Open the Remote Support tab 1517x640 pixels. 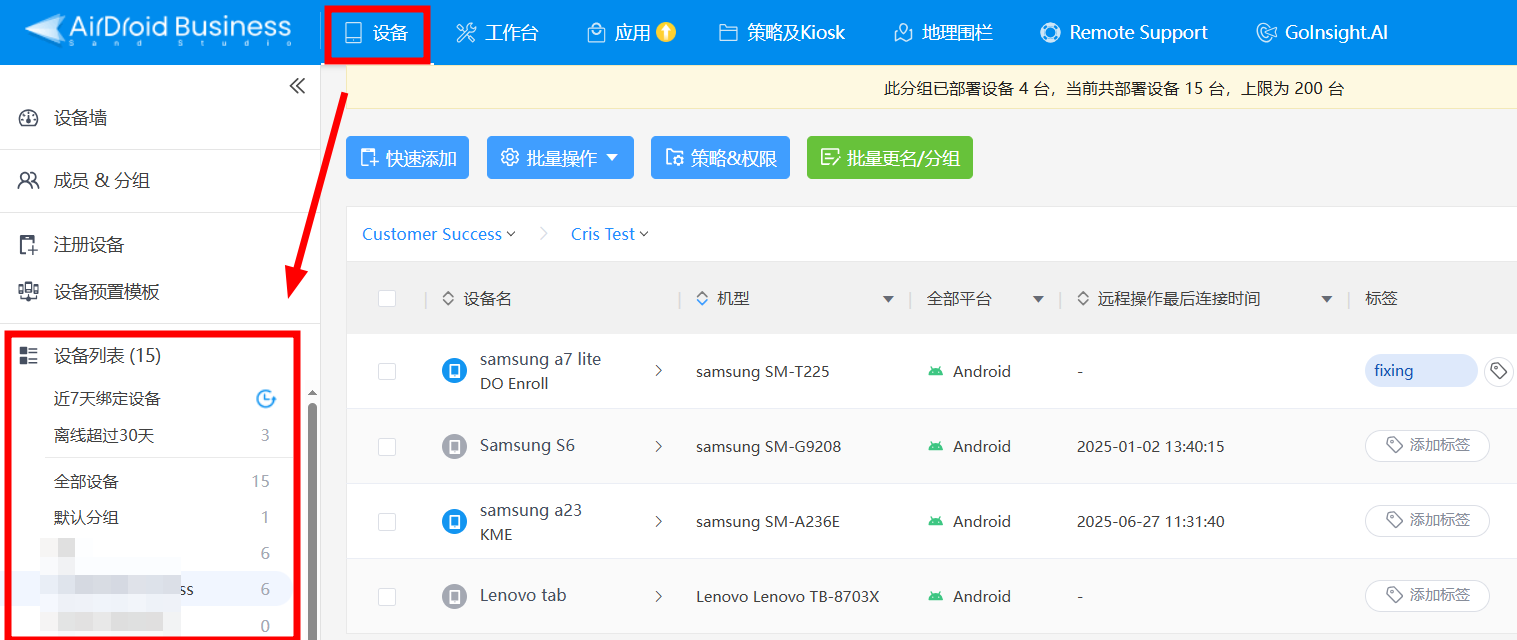point(1124,33)
